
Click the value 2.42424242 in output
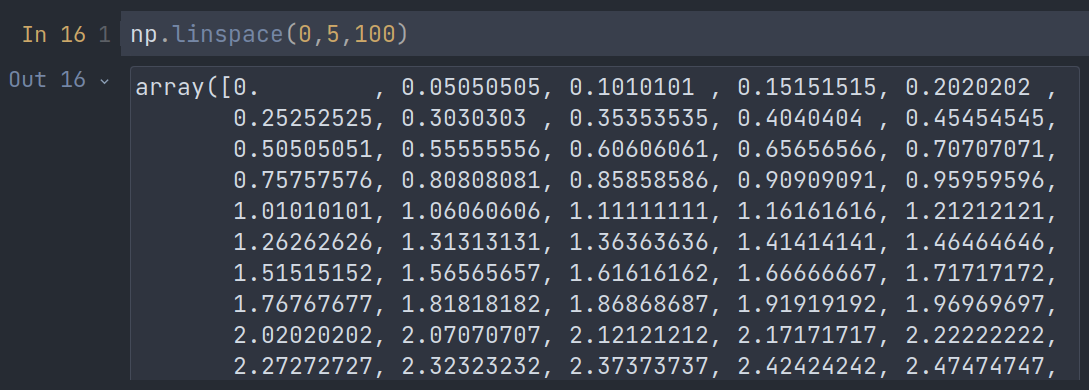click(807, 366)
